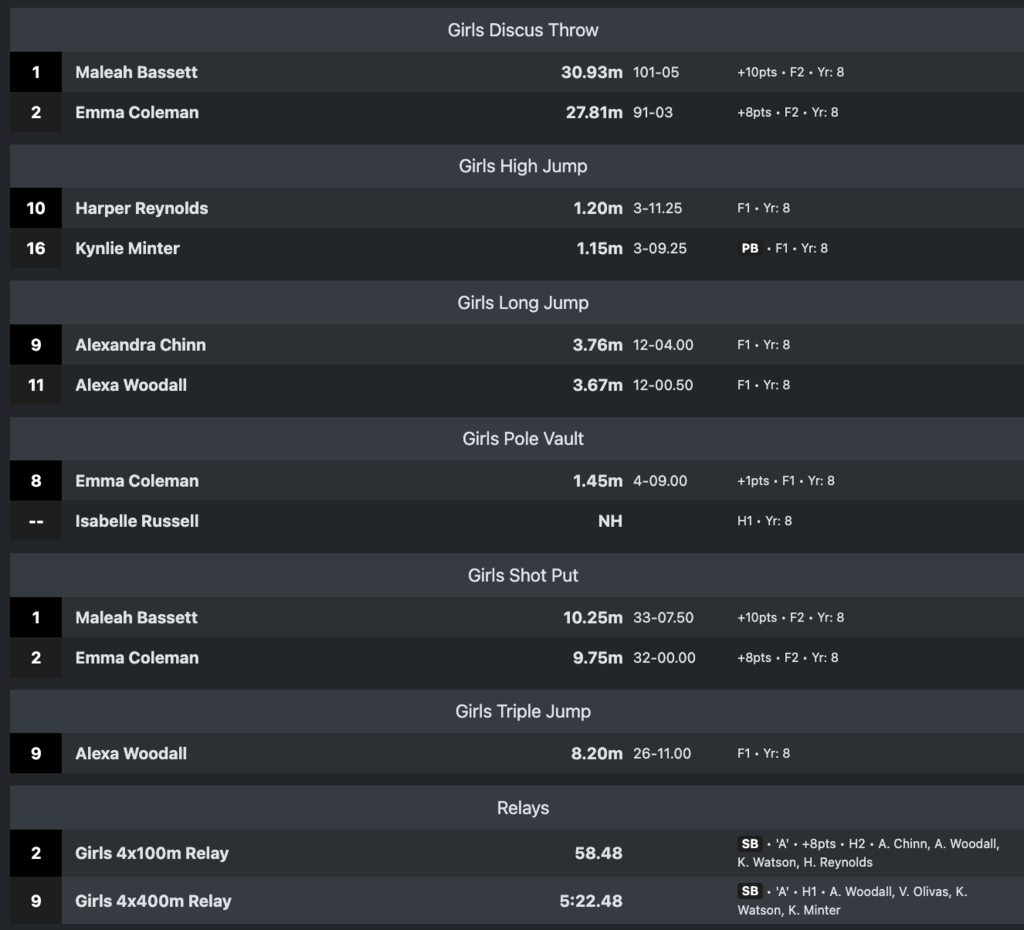The image size is (1024, 930).
Task: Click the PB badge beside Kynlie Minter
Action: 750,248
